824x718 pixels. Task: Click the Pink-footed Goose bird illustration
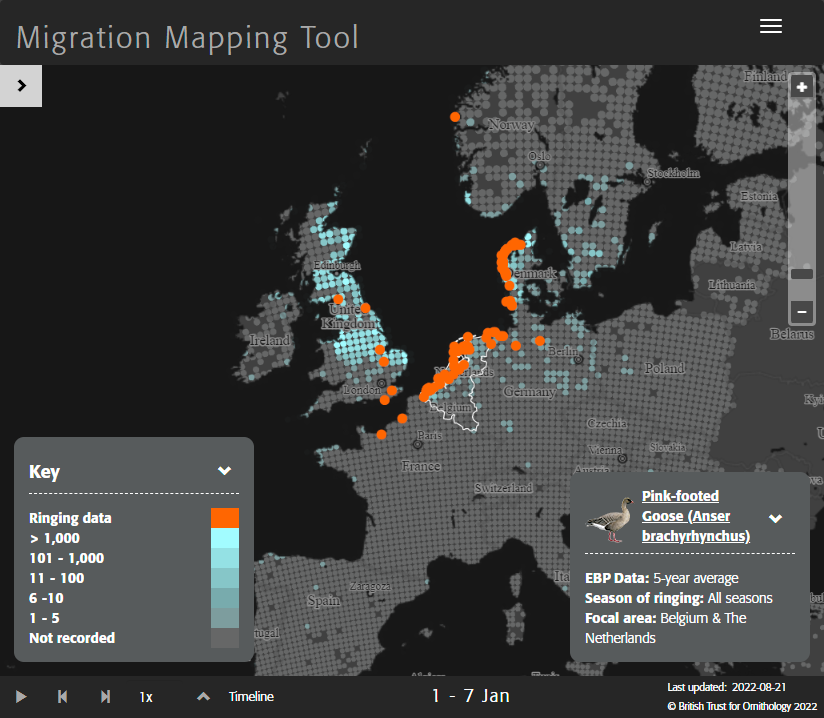[x=608, y=518]
